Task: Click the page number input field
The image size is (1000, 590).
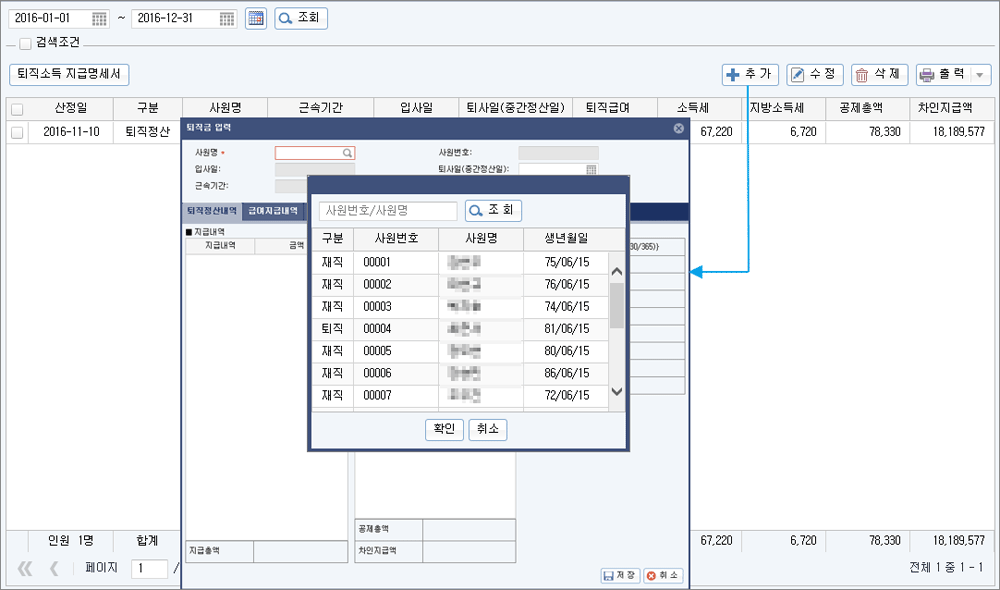Action: coord(149,569)
